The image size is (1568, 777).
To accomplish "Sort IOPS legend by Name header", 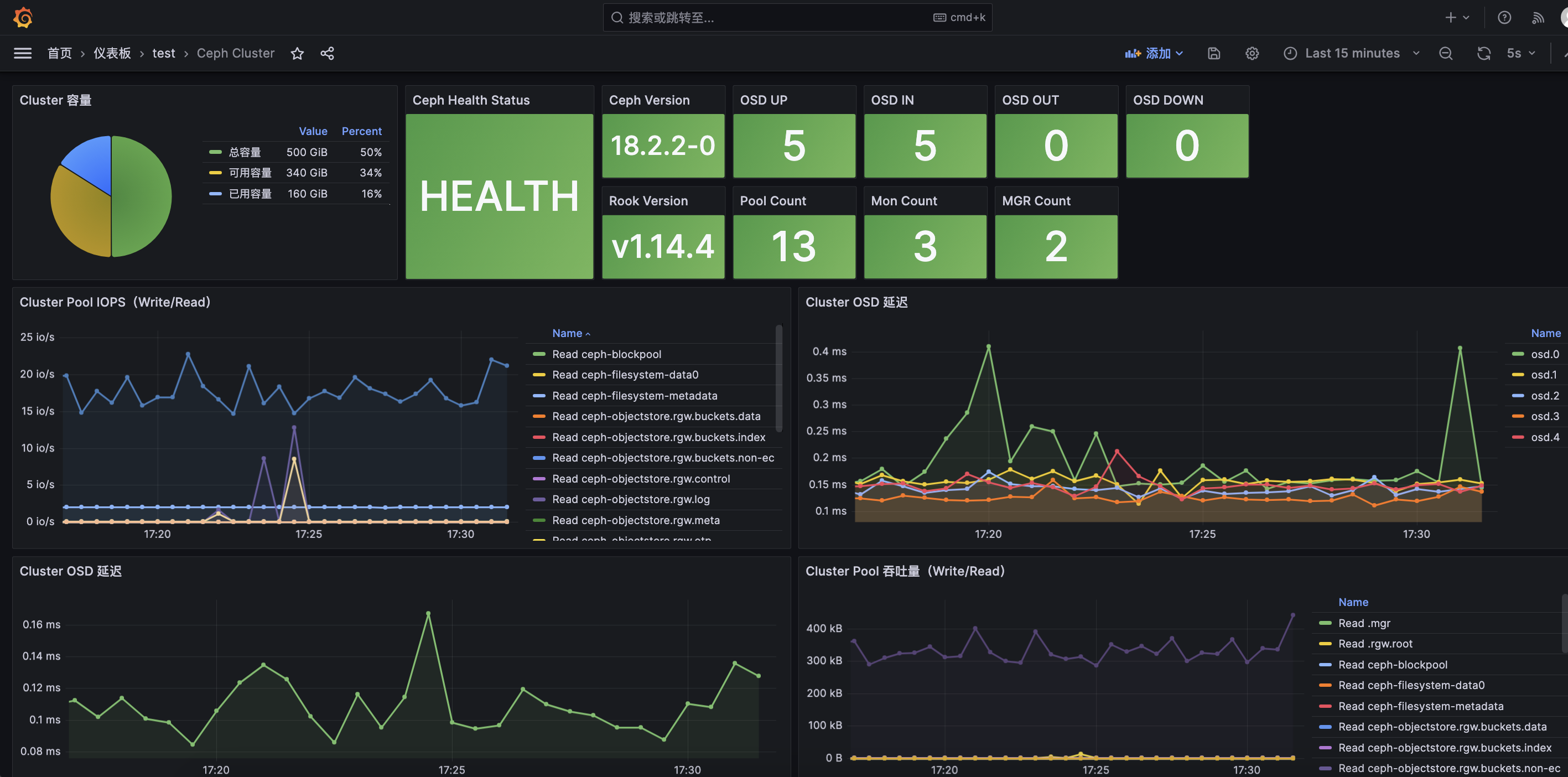I will tap(567, 334).
